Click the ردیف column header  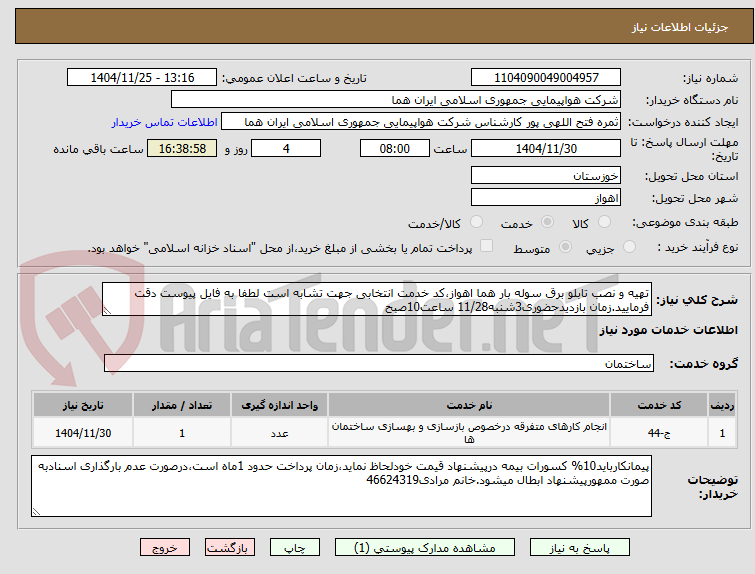click(722, 405)
